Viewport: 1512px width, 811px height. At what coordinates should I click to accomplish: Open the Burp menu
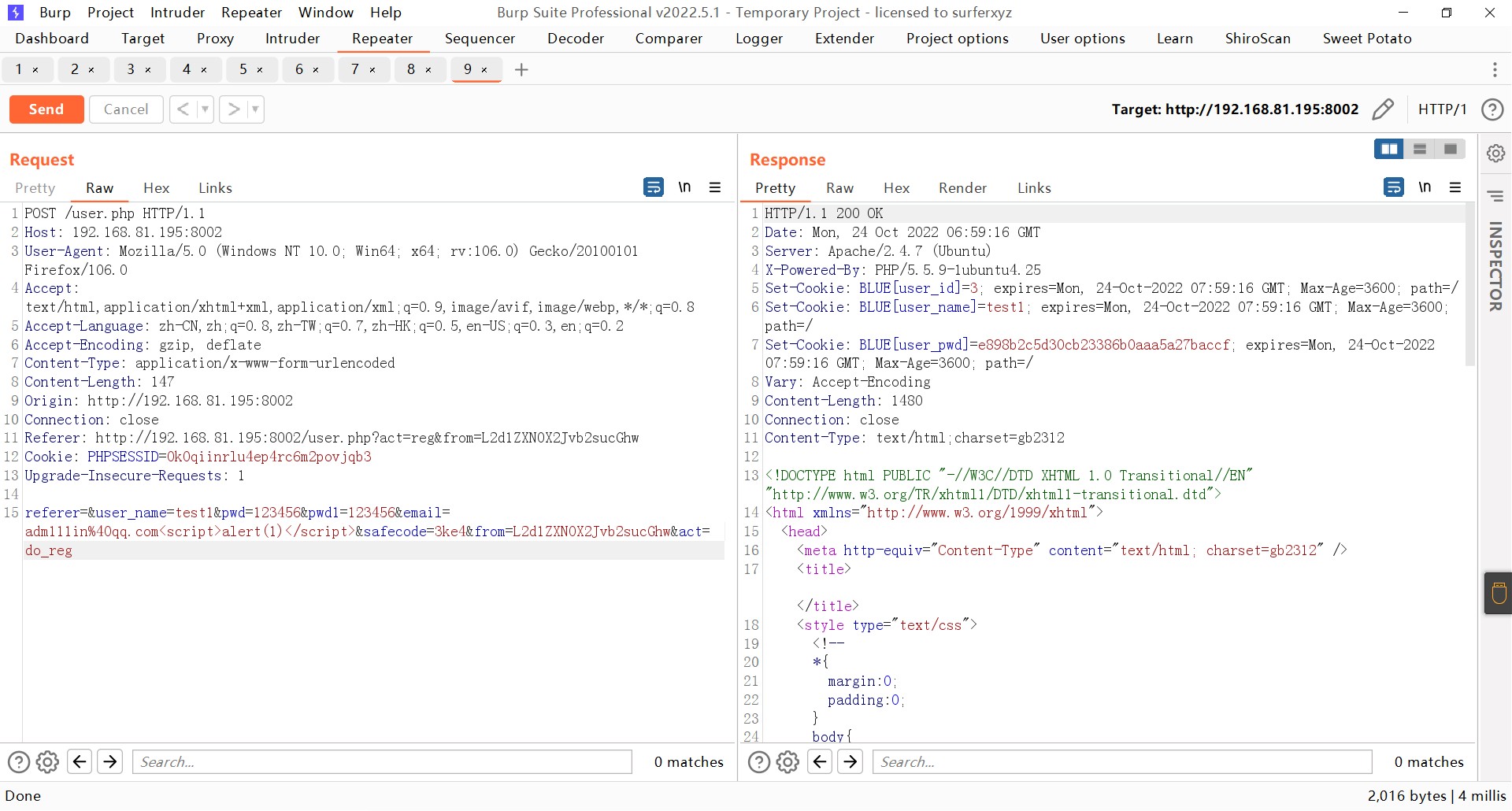click(x=55, y=13)
